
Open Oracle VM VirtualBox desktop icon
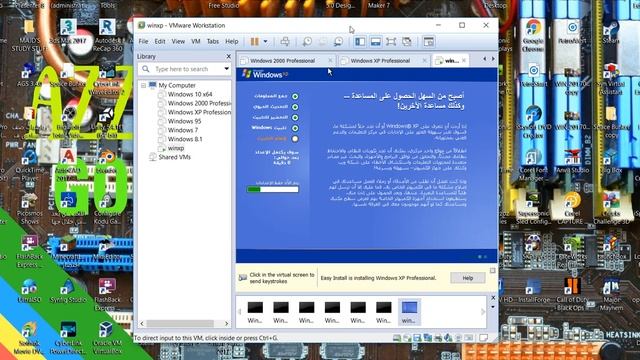click(x=106, y=338)
